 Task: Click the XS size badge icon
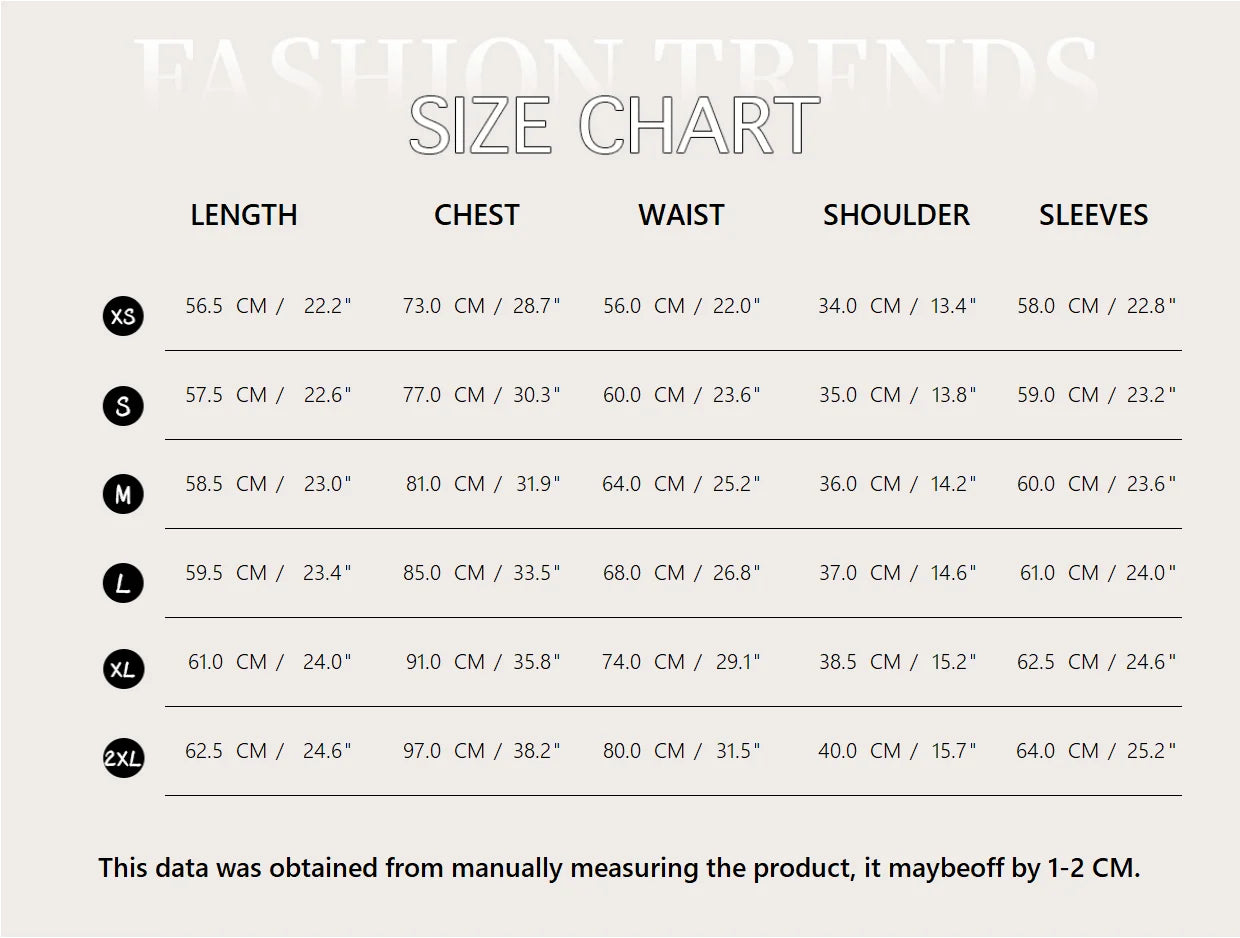[x=123, y=316]
